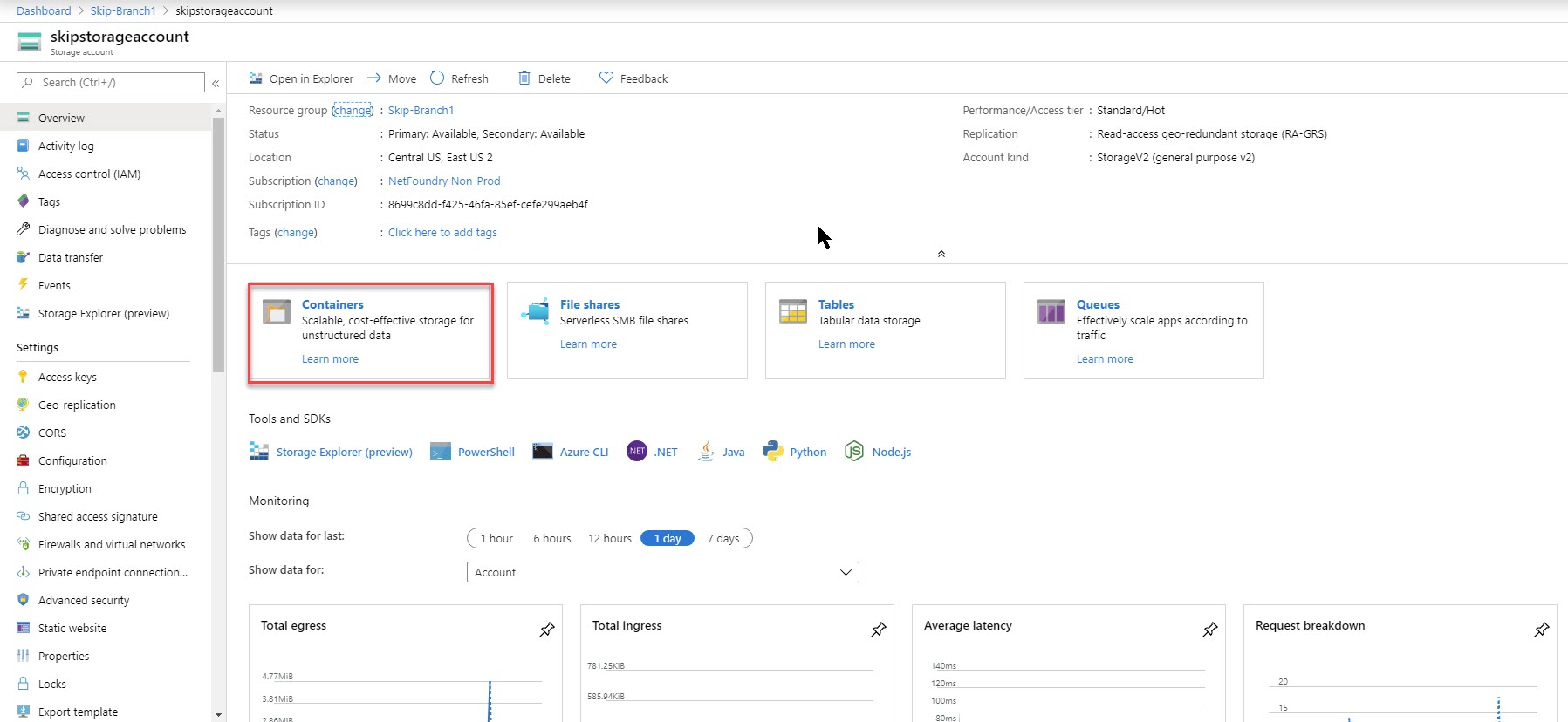1568x722 pixels.
Task: Click the Containers tile icon
Action: (277, 311)
